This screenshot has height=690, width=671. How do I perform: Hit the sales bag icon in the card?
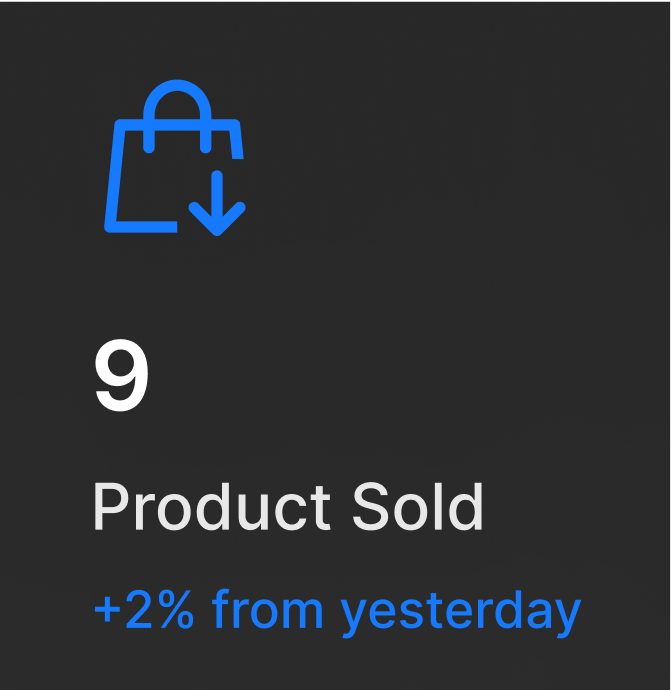pos(174,158)
